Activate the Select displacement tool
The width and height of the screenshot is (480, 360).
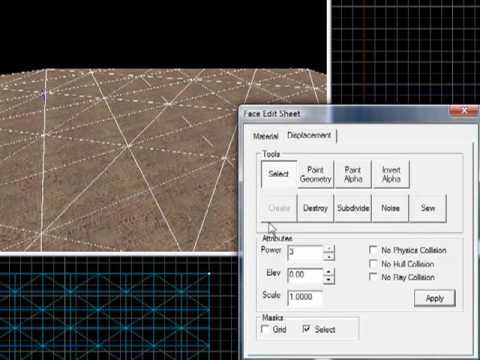tap(279, 174)
